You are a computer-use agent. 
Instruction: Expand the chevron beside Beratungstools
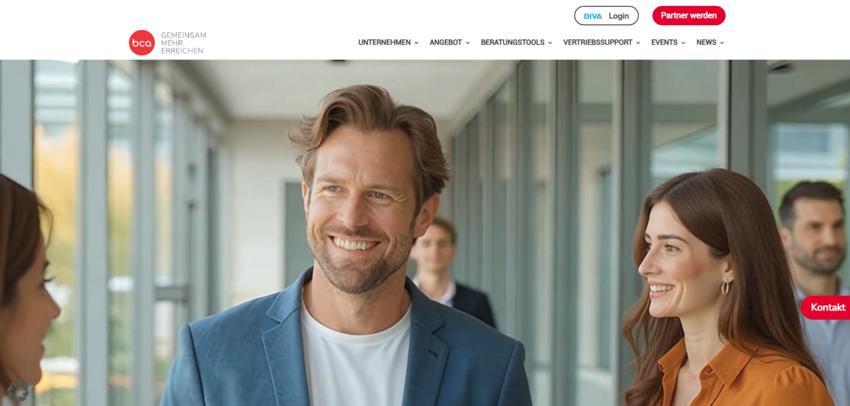tap(550, 43)
